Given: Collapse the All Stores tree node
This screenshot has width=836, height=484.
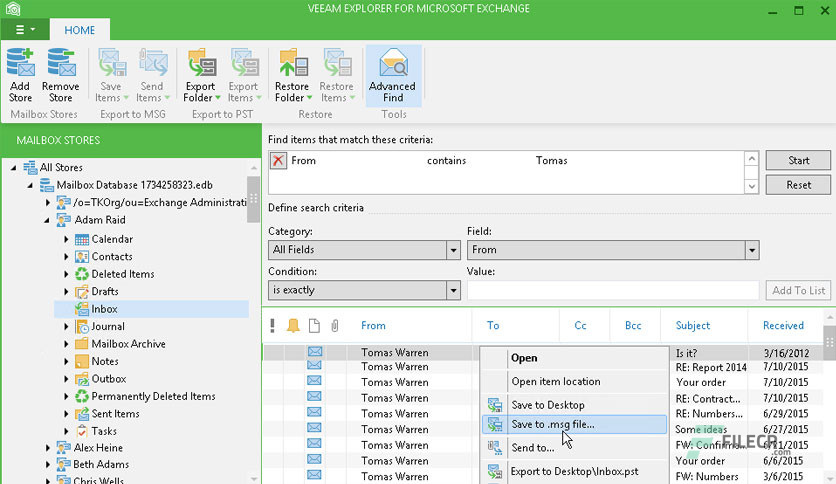Looking at the screenshot, I should [13, 168].
